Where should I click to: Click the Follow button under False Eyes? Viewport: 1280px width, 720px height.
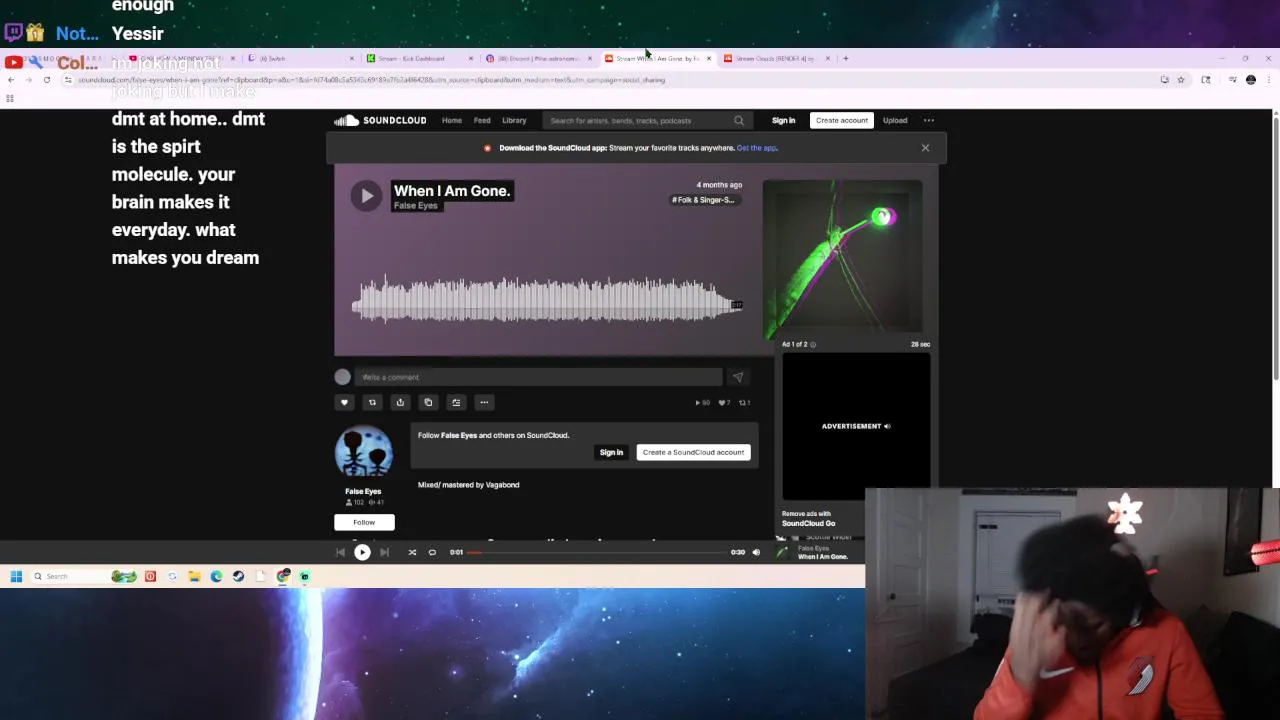(x=364, y=522)
